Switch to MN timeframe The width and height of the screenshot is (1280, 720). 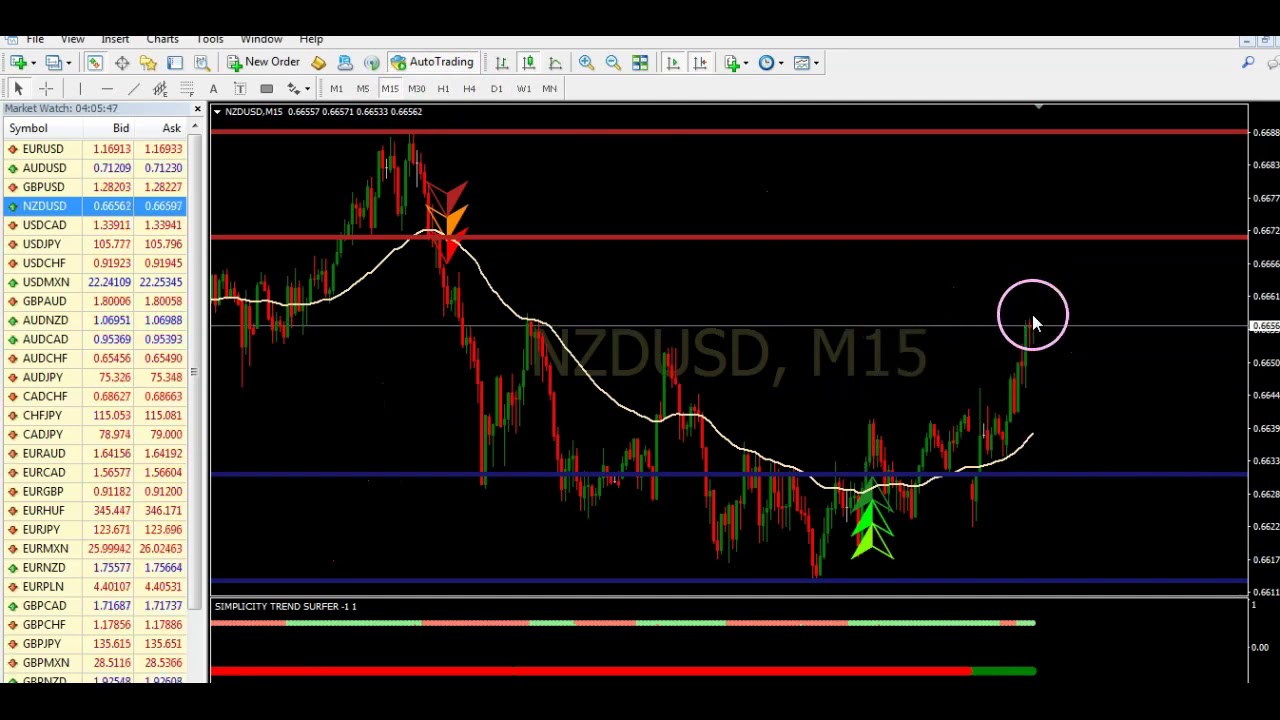click(x=549, y=89)
